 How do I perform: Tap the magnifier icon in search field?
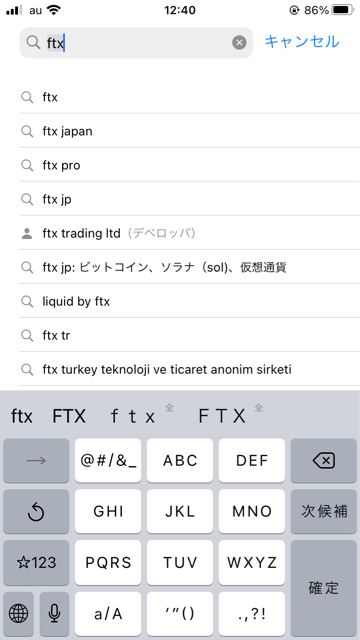(x=33, y=42)
